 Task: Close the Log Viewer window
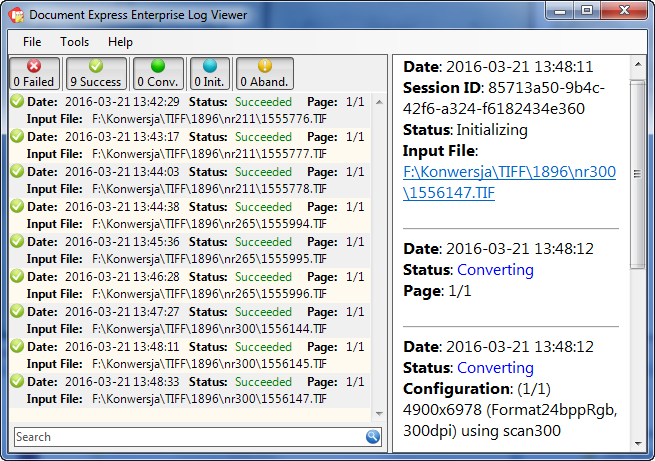624,10
